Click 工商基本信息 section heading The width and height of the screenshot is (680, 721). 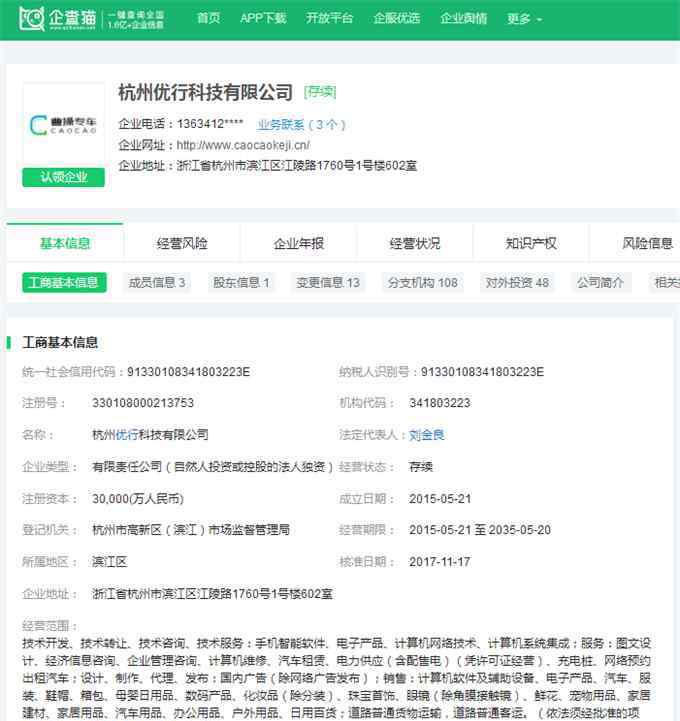point(60,342)
